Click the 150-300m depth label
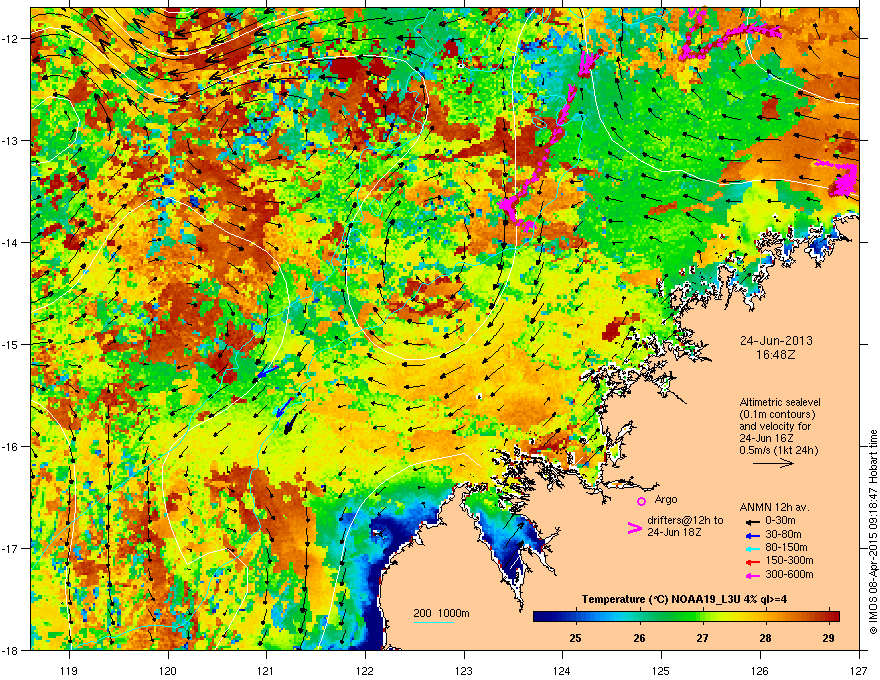 click(x=789, y=560)
